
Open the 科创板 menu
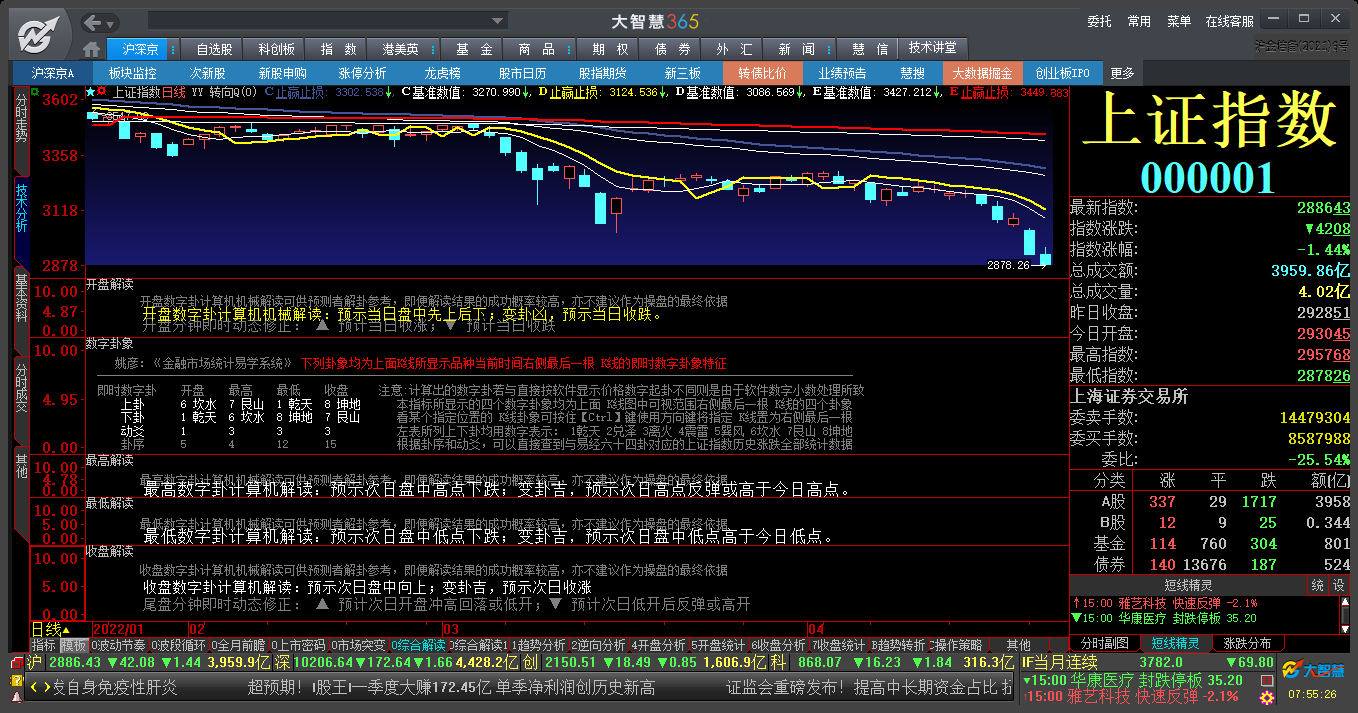[x=276, y=49]
